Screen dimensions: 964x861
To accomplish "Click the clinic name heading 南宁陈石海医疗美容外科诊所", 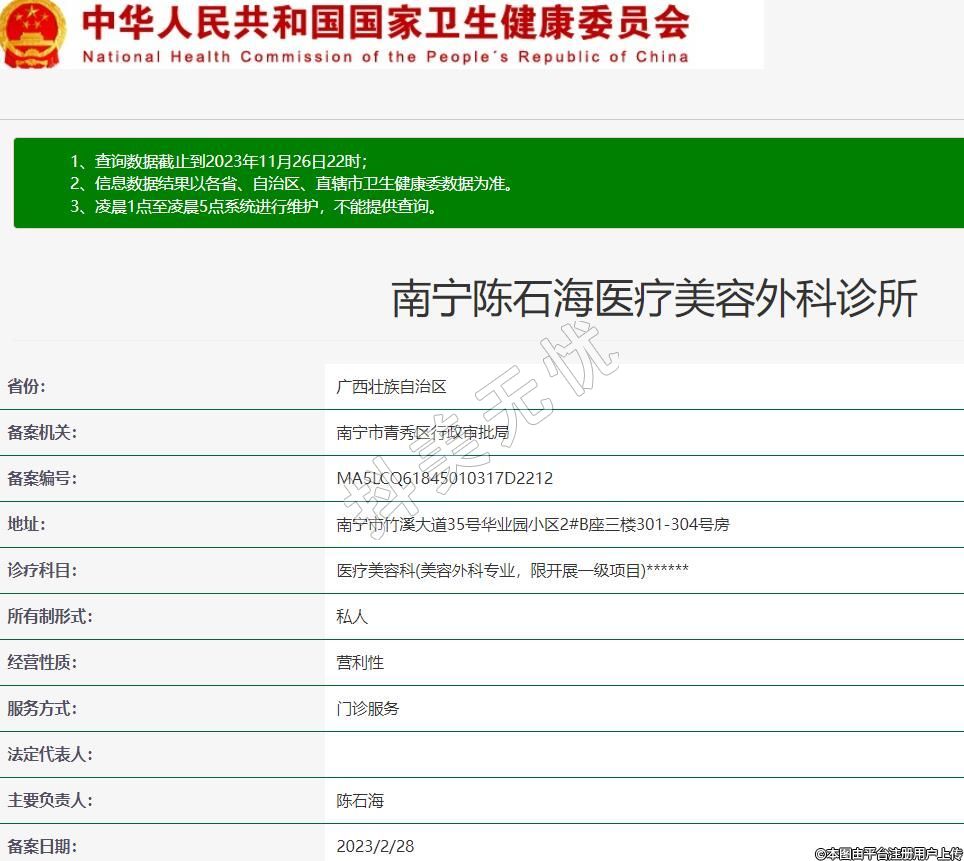I will coord(654,299).
